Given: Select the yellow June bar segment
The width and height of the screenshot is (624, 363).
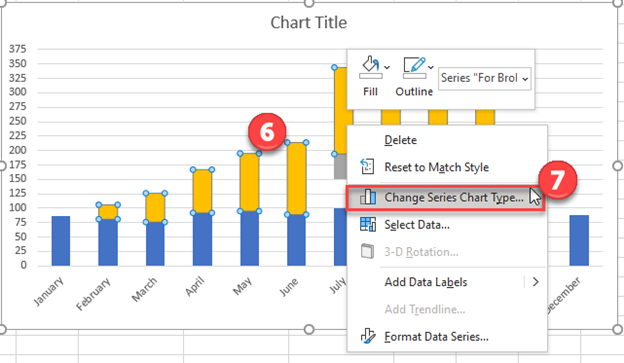Looking at the screenshot, I should tap(296, 178).
